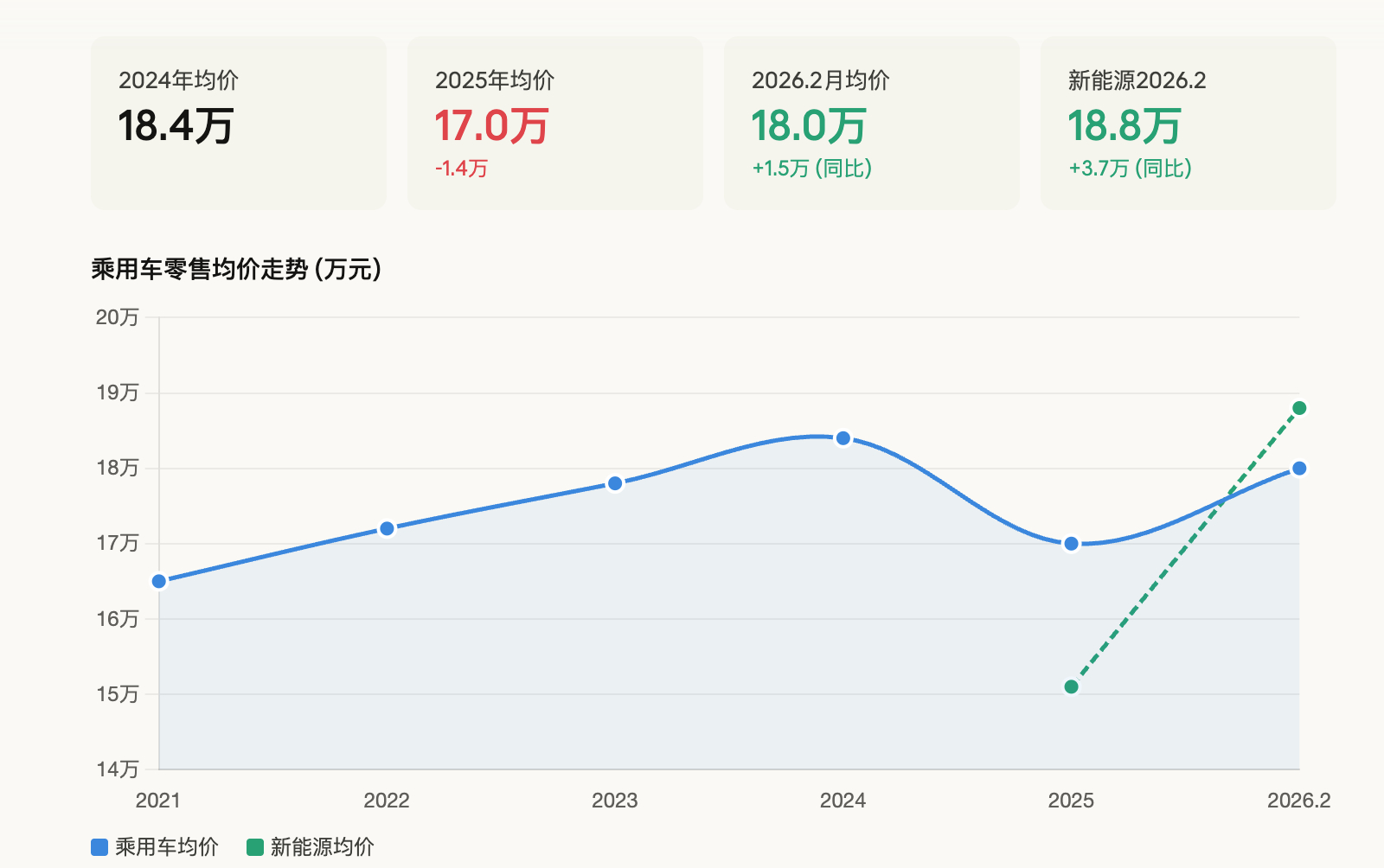
Task: Click the red 17.0万 card value
Action: point(491,126)
